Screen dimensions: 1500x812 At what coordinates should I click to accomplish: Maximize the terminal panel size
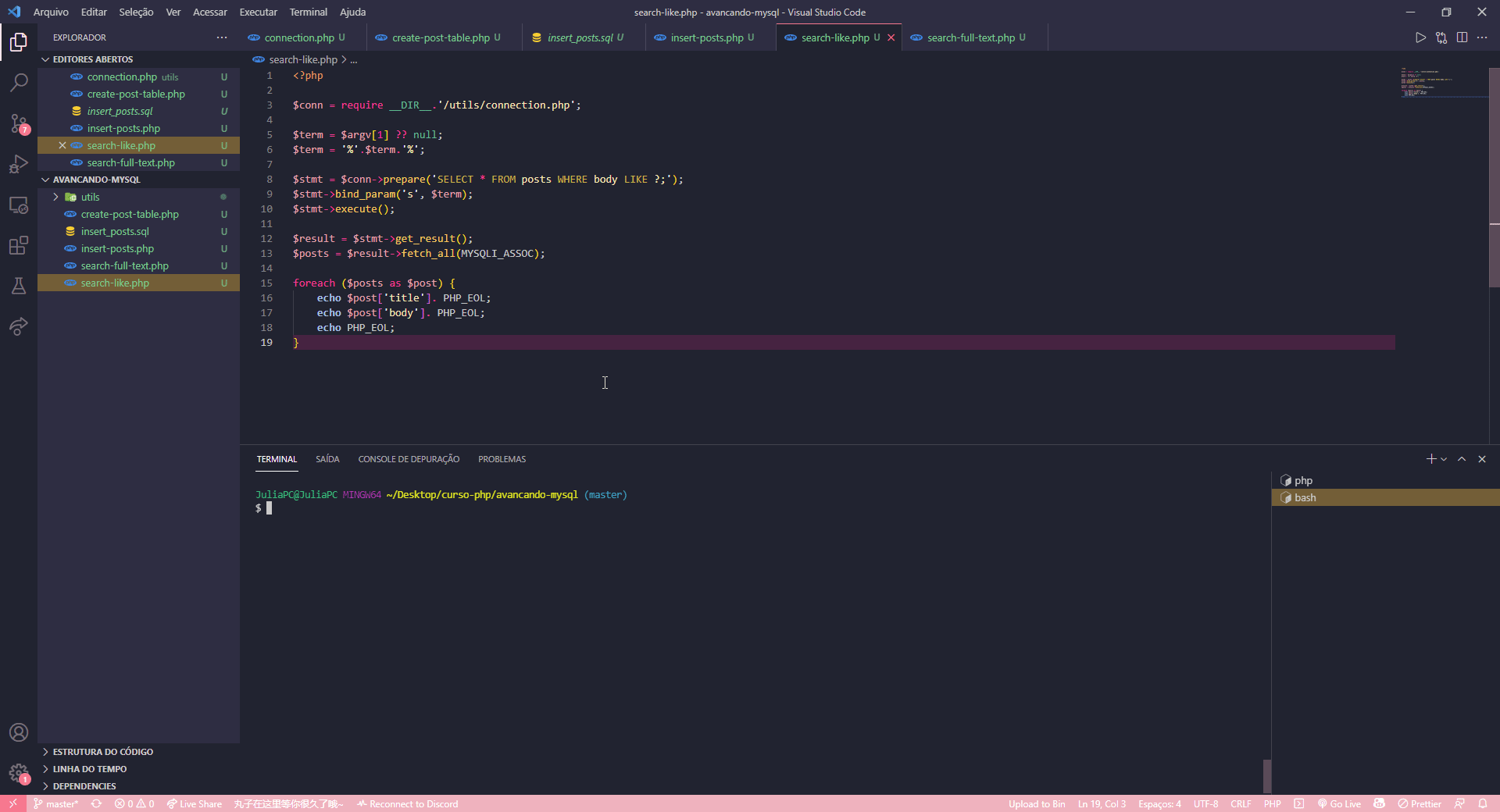coord(1462,459)
